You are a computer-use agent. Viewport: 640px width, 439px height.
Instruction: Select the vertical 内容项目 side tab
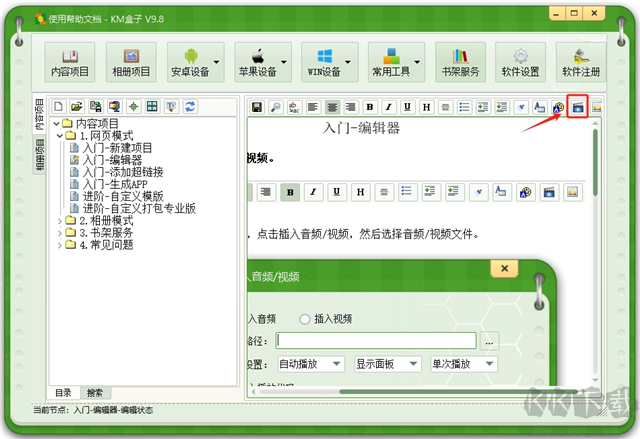click(x=39, y=115)
